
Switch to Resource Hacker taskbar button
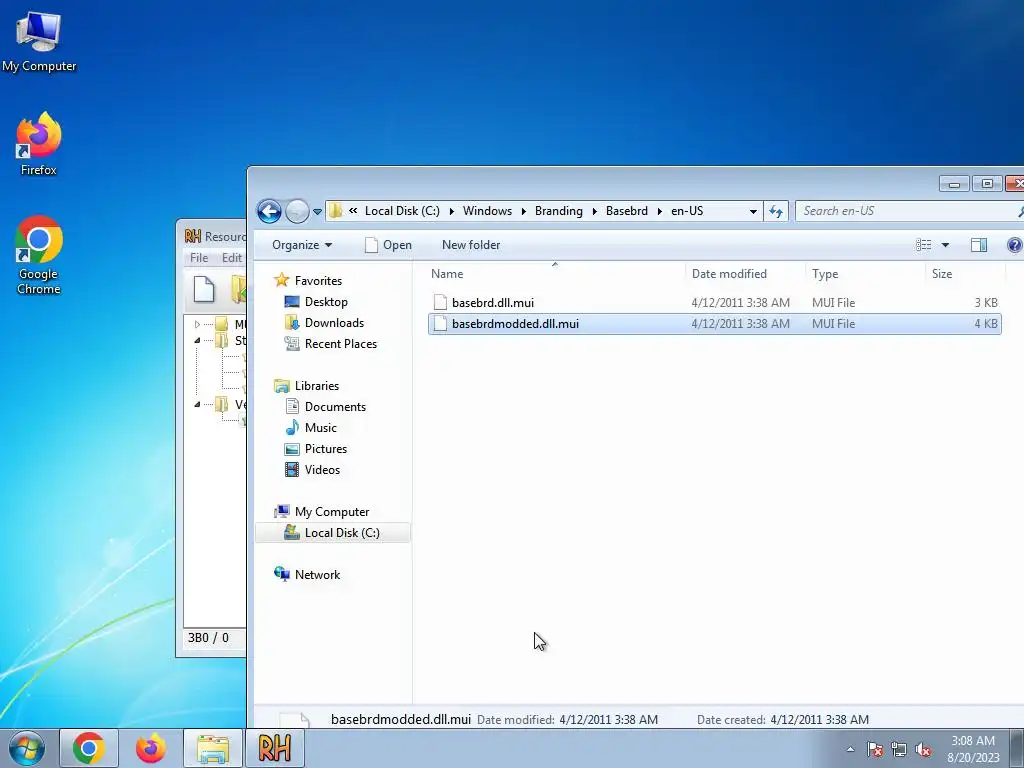click(274, 748)
